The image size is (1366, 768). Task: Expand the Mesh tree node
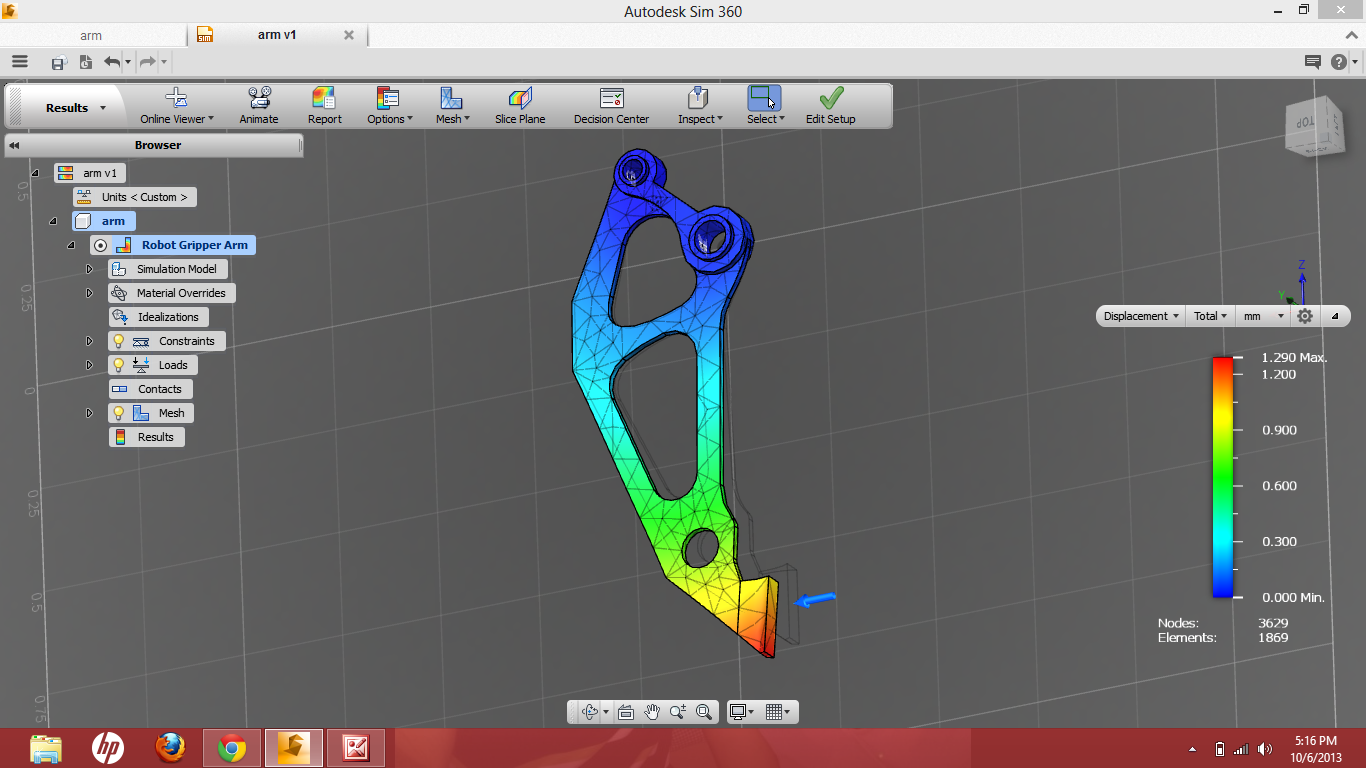tap(89, 413)
